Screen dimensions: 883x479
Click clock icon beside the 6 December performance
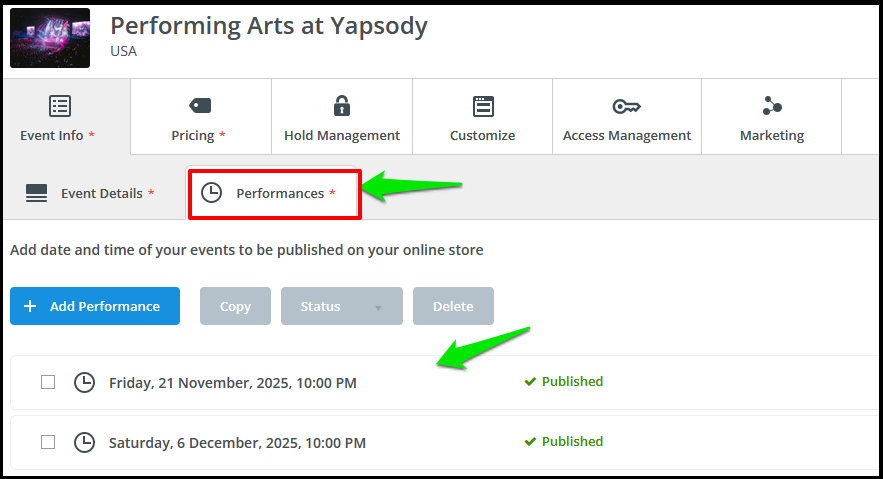pos(84,442)
